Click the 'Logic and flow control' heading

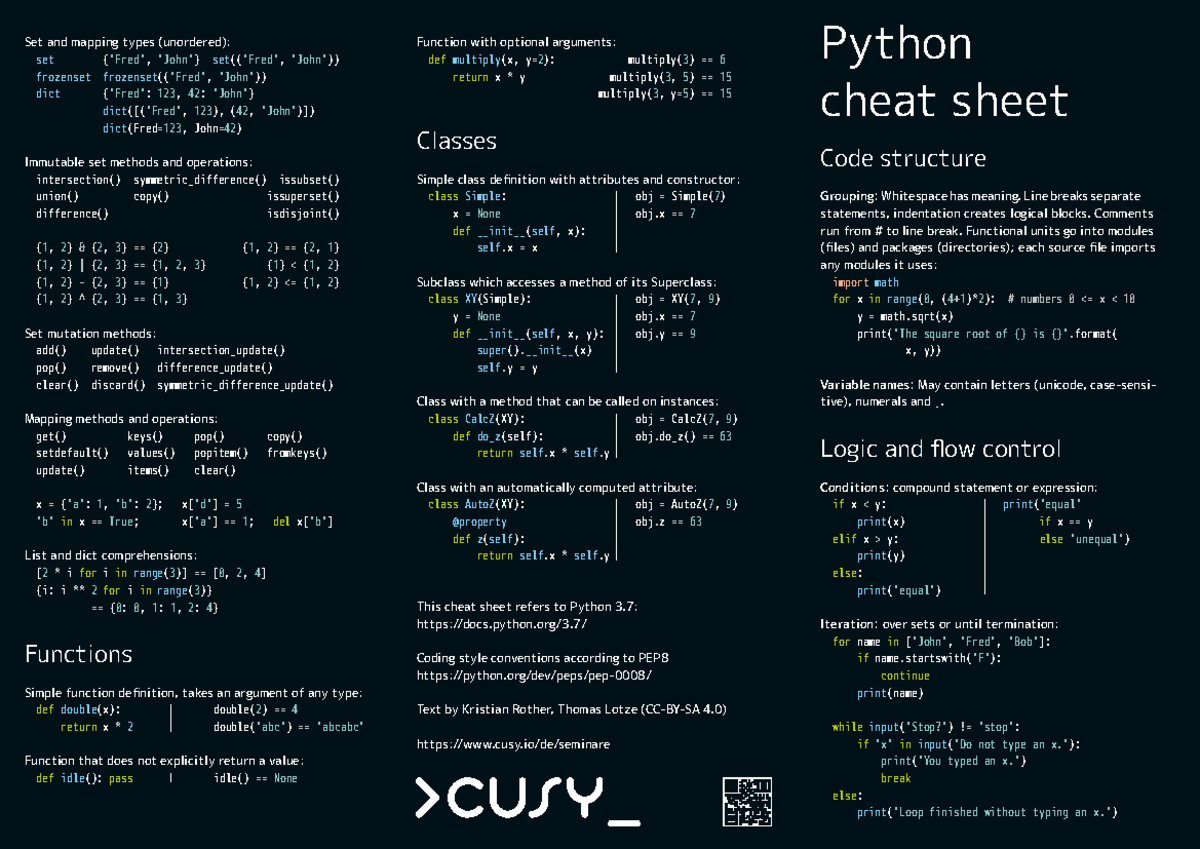coord(940,449)
